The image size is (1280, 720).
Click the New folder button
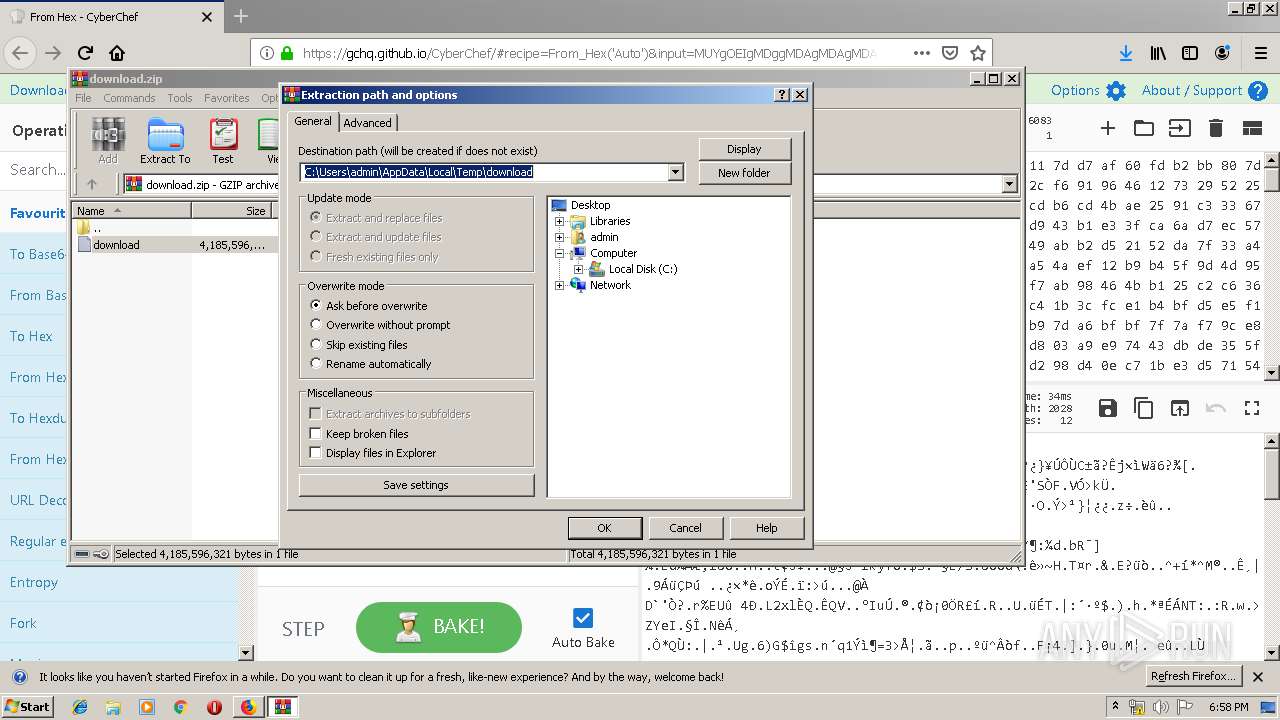pyautogui.click(x=744, y=173)
